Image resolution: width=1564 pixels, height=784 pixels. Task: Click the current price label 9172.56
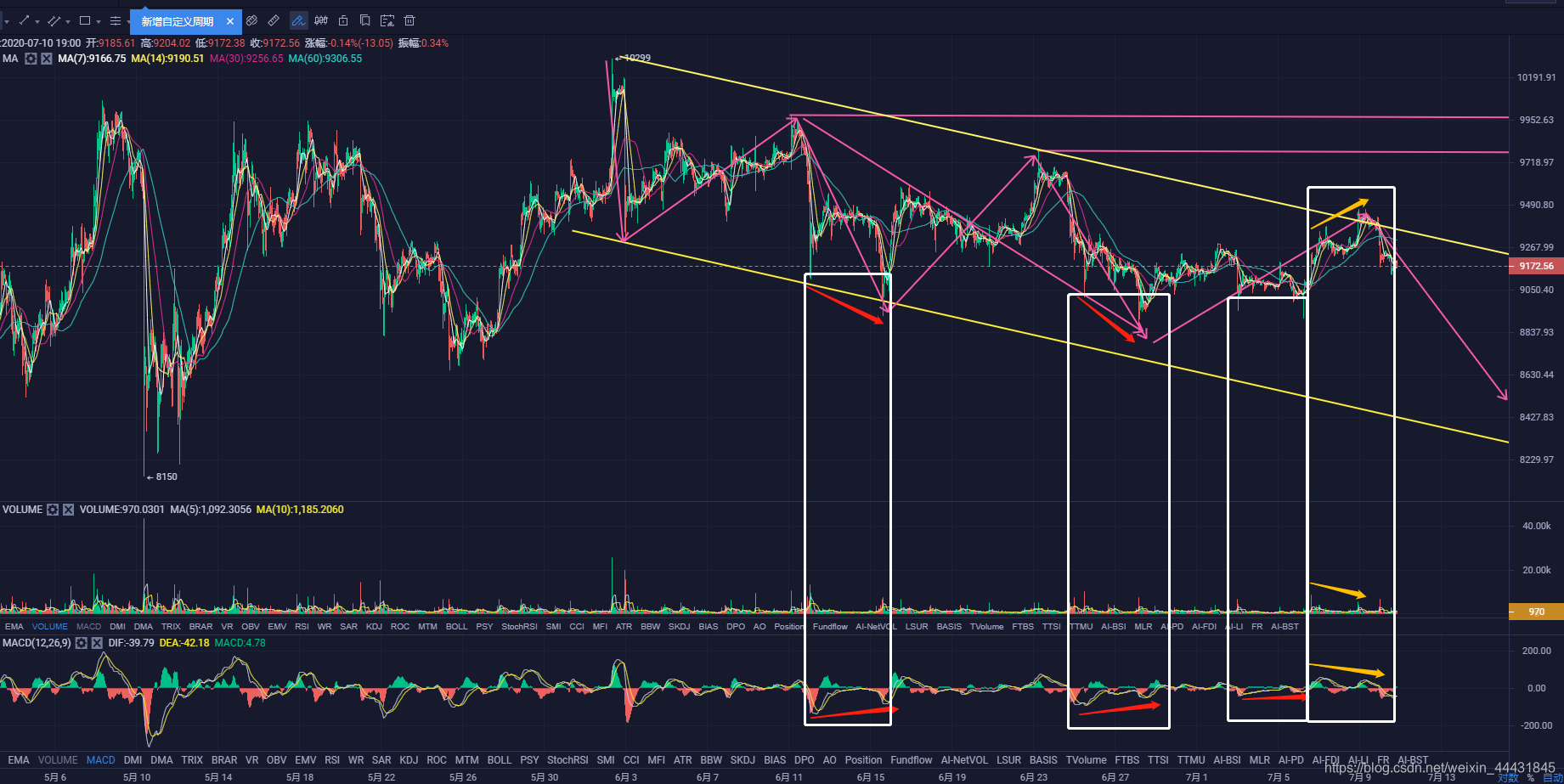[1536, 266]
